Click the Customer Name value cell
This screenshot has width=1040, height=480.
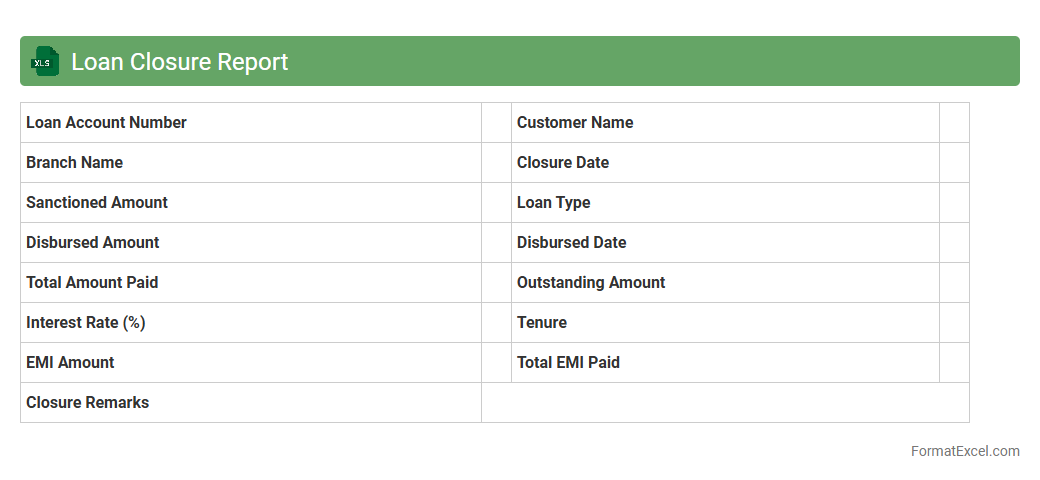[954, 123]
